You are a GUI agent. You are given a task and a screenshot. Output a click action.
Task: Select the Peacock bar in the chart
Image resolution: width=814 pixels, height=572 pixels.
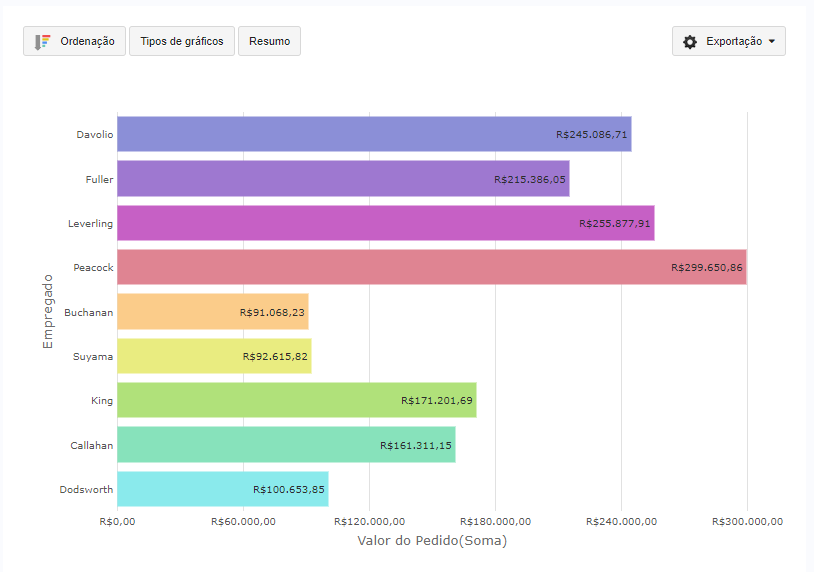[432, 267]
